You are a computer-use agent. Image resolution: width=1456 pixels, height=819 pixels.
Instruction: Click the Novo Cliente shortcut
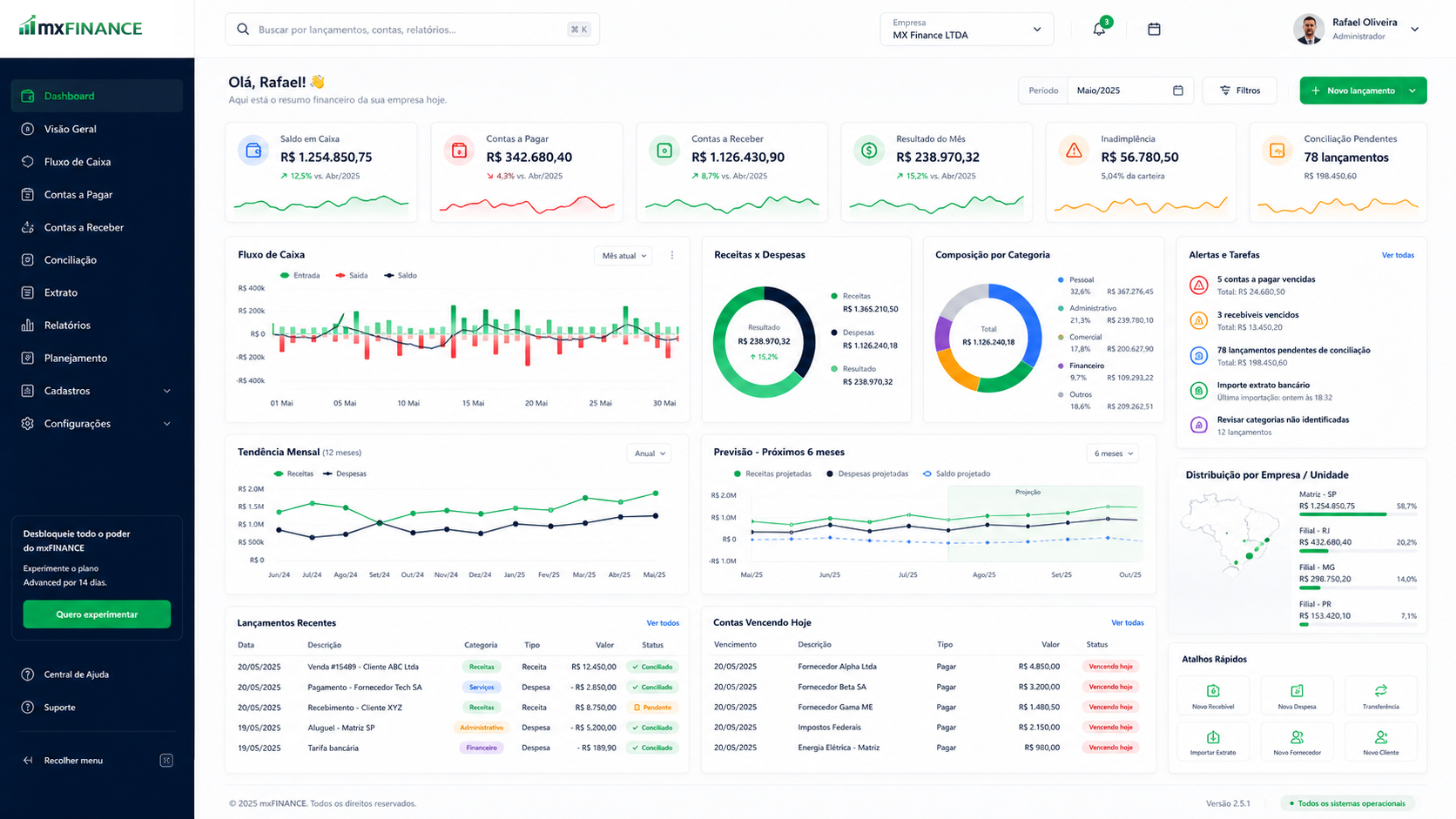click(1381, 741)
